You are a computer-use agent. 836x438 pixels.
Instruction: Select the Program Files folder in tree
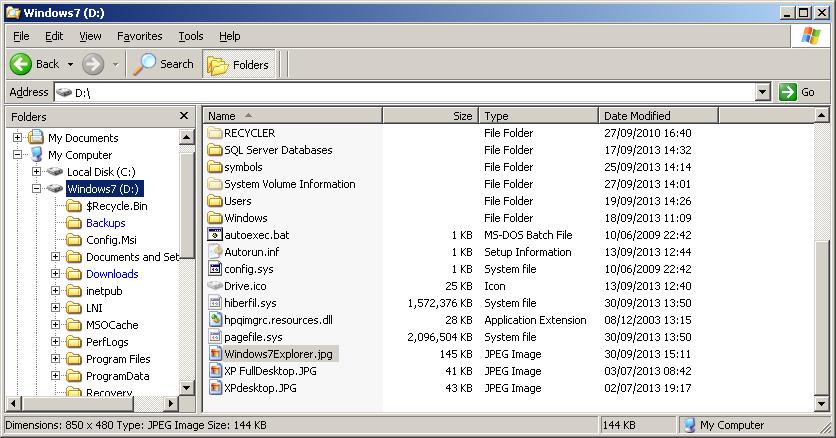[118, 359]
